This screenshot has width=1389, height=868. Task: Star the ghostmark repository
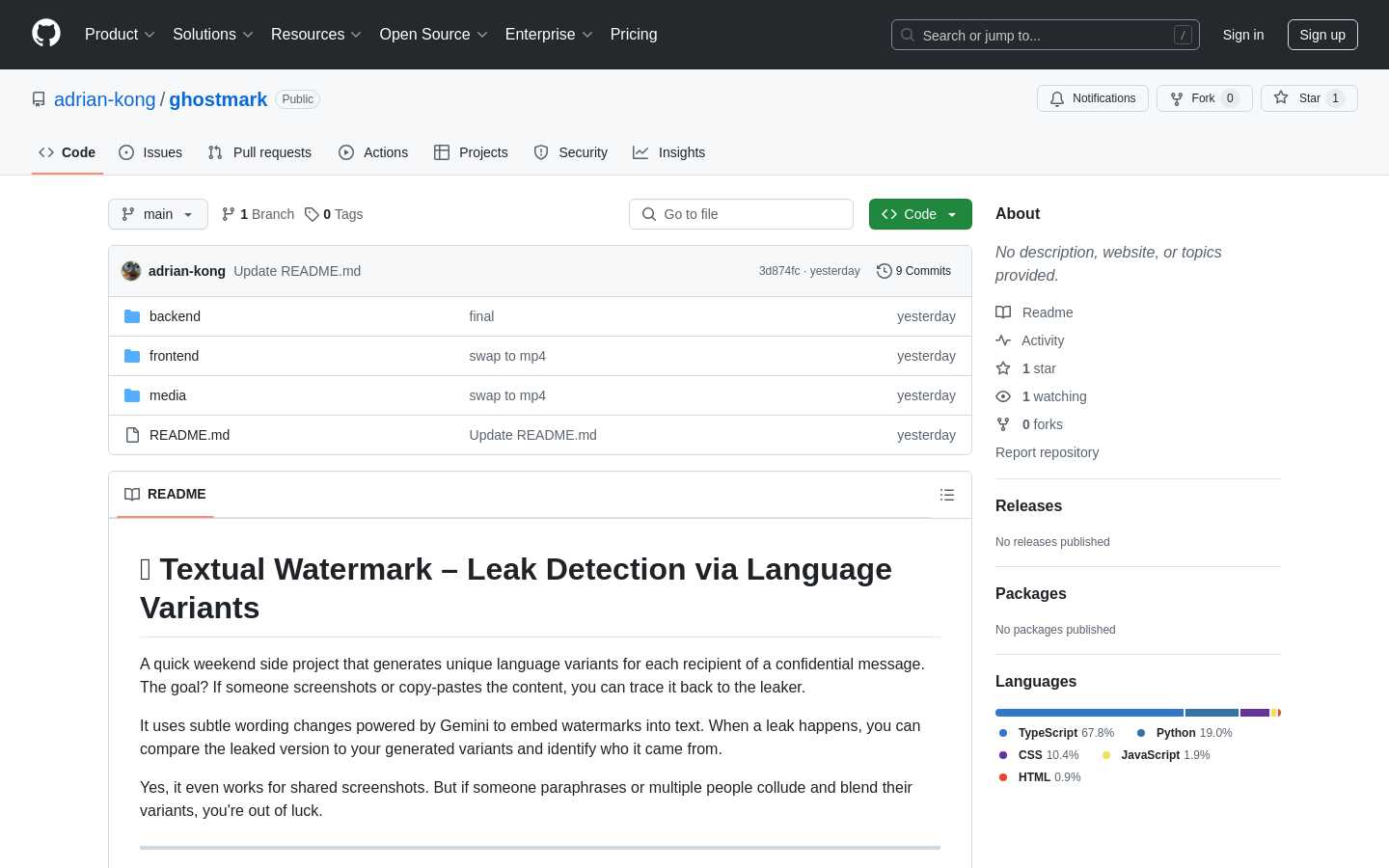coord(1309,98)
